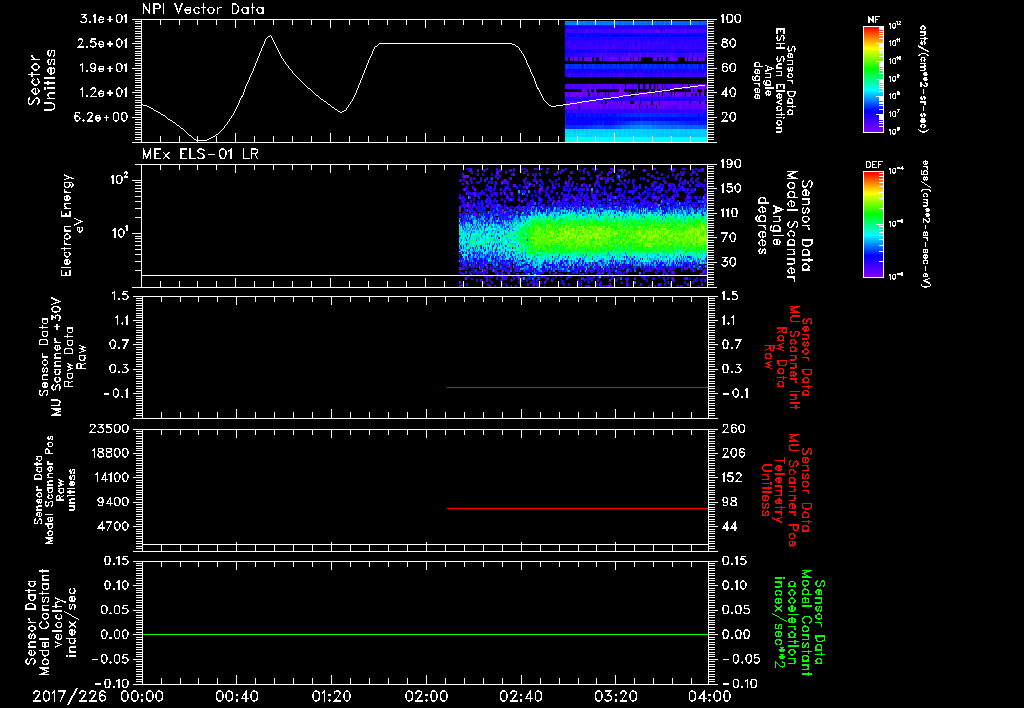
Task: Click the 152 telemetry tick label
Action: pos(731,477)
